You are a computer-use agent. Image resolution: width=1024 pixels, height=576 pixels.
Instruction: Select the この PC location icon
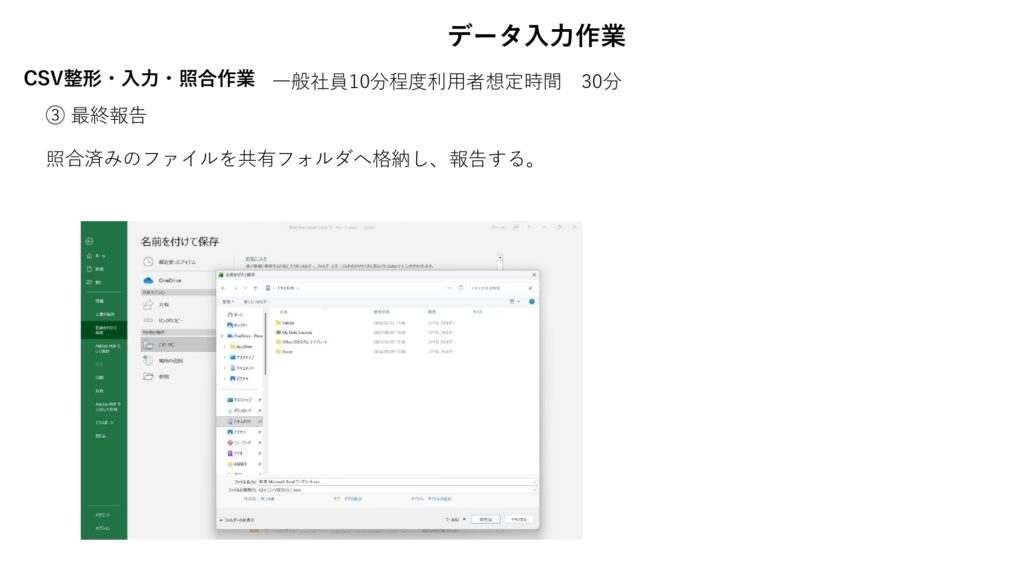coord(148,344)
